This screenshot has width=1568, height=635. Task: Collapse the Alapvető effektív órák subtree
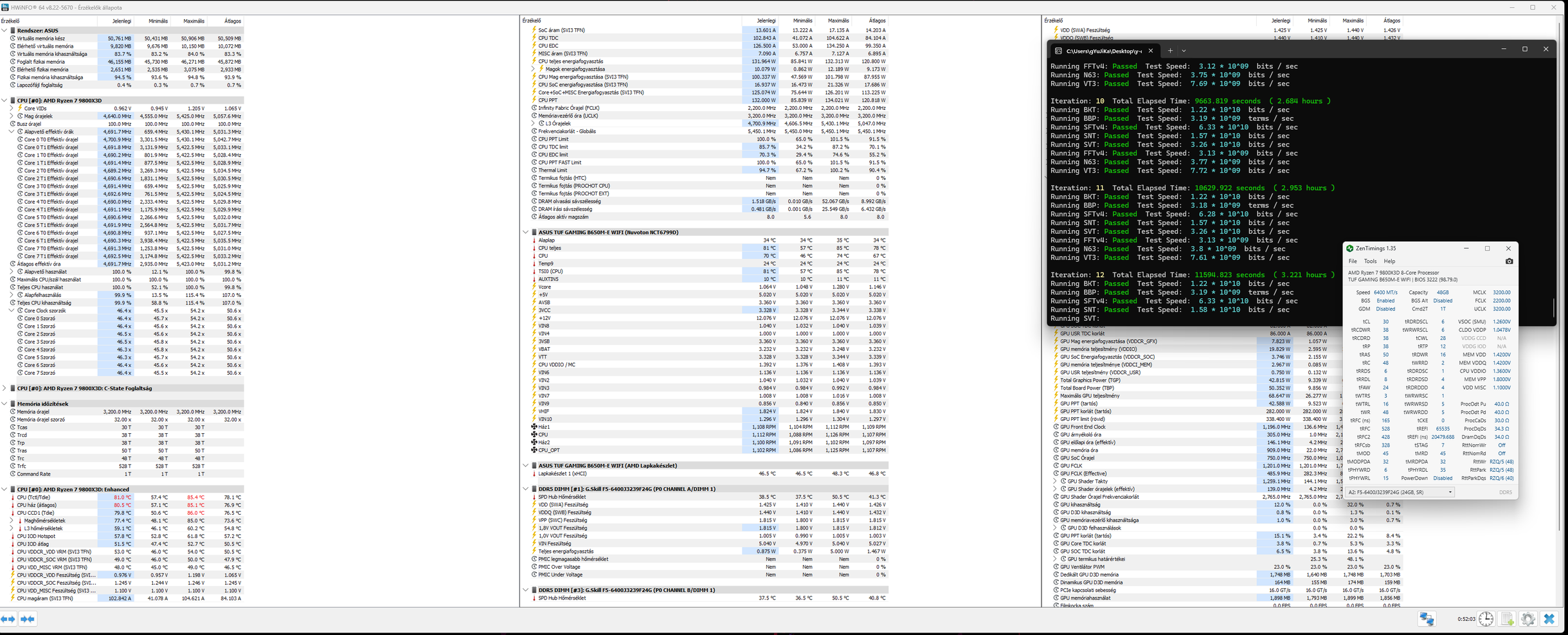(12, 132)
